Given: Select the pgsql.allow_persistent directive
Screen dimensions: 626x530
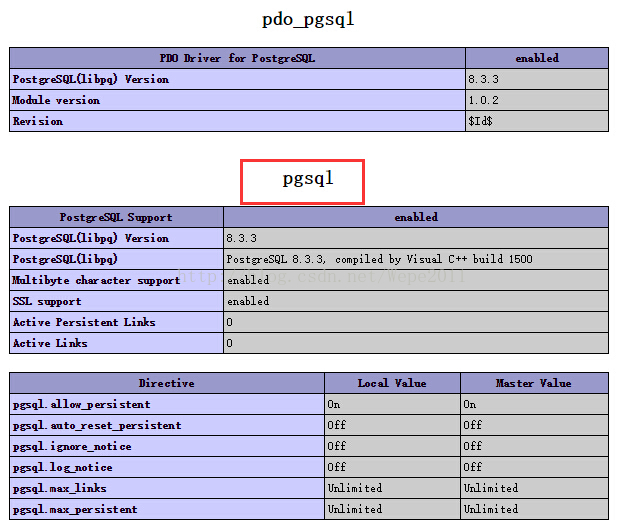Looking at the screenshot, I should click(x=81, y=405).
